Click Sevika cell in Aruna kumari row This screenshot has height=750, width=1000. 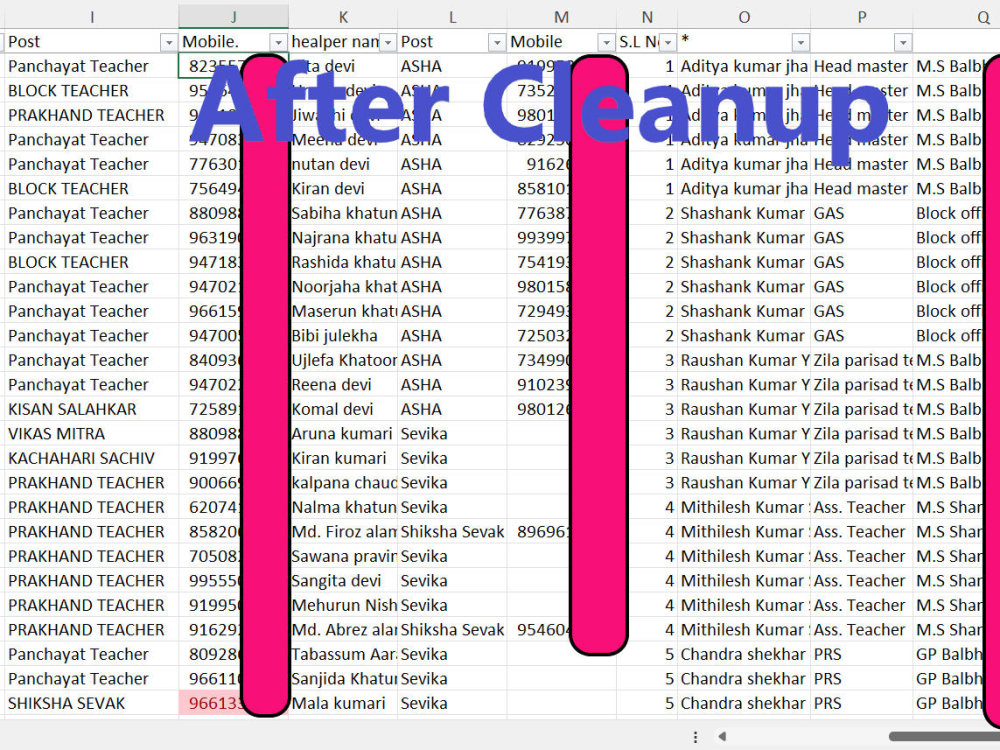452,434
